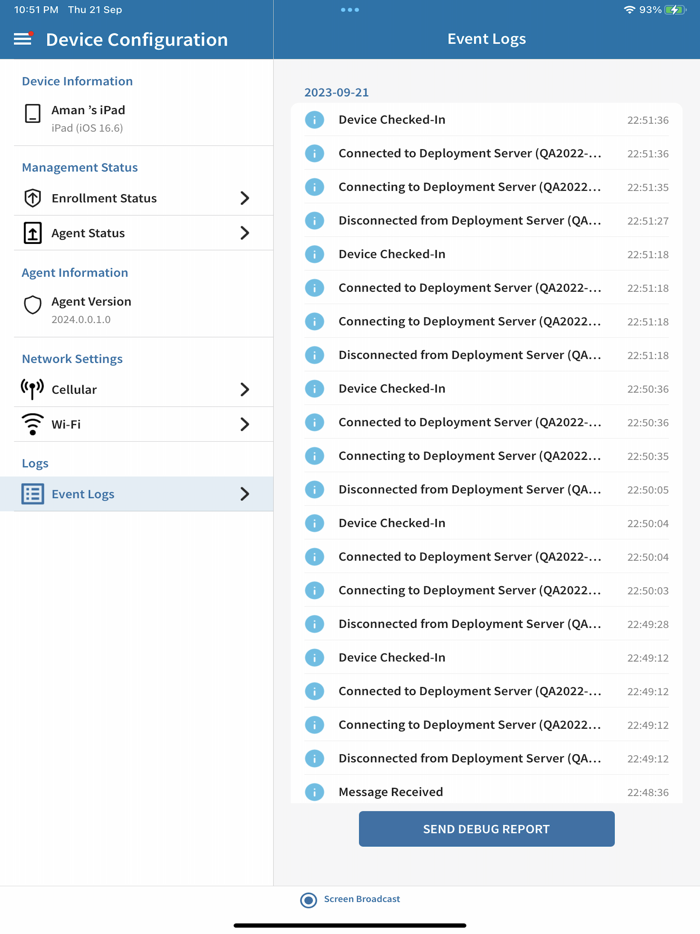Tap info icon for 22:51:36 Device Checked-In
The height and width of the screenshot is (934, 700).
[315, 120]
